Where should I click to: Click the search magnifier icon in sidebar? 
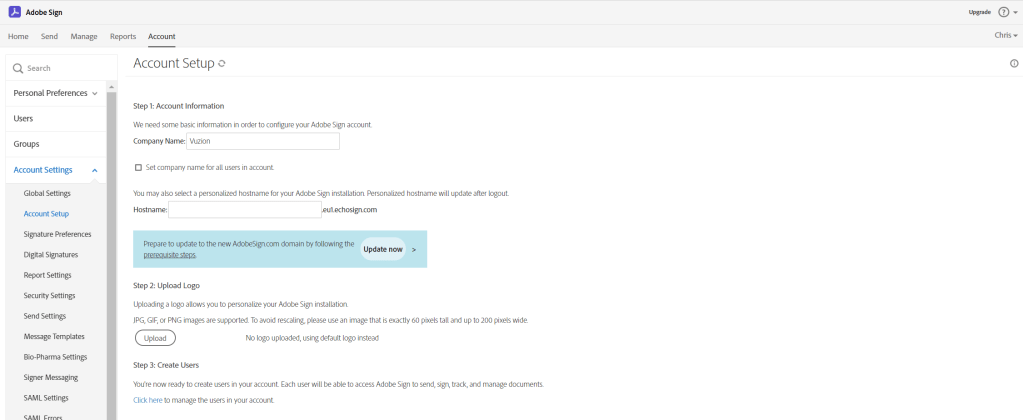18,68
